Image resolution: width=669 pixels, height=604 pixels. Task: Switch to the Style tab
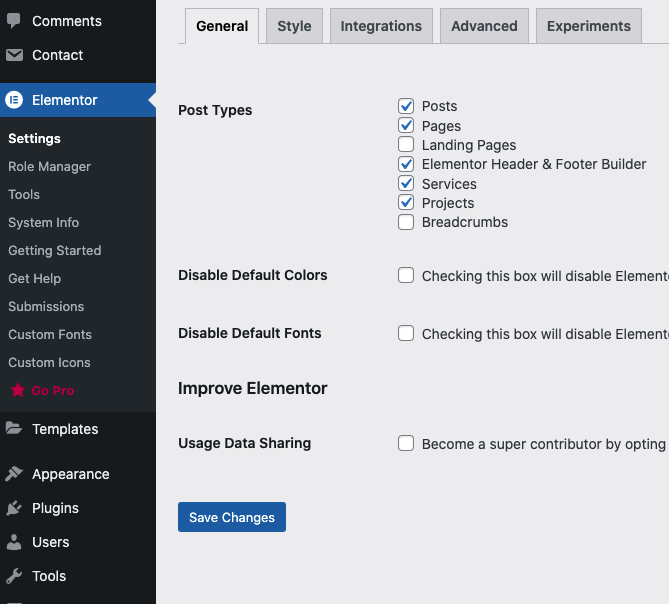[294, 26]
